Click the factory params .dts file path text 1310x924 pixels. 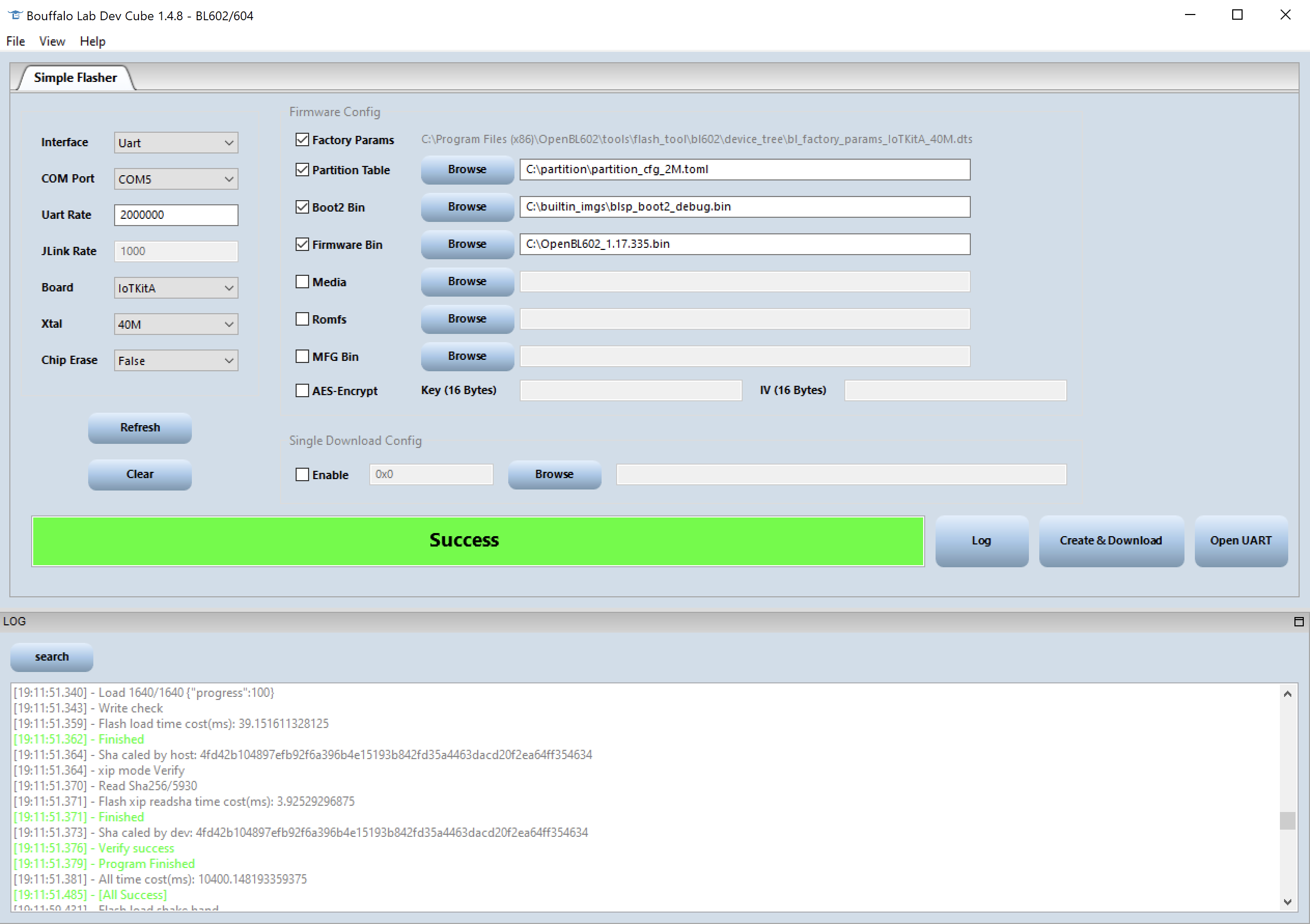[696, 139]
